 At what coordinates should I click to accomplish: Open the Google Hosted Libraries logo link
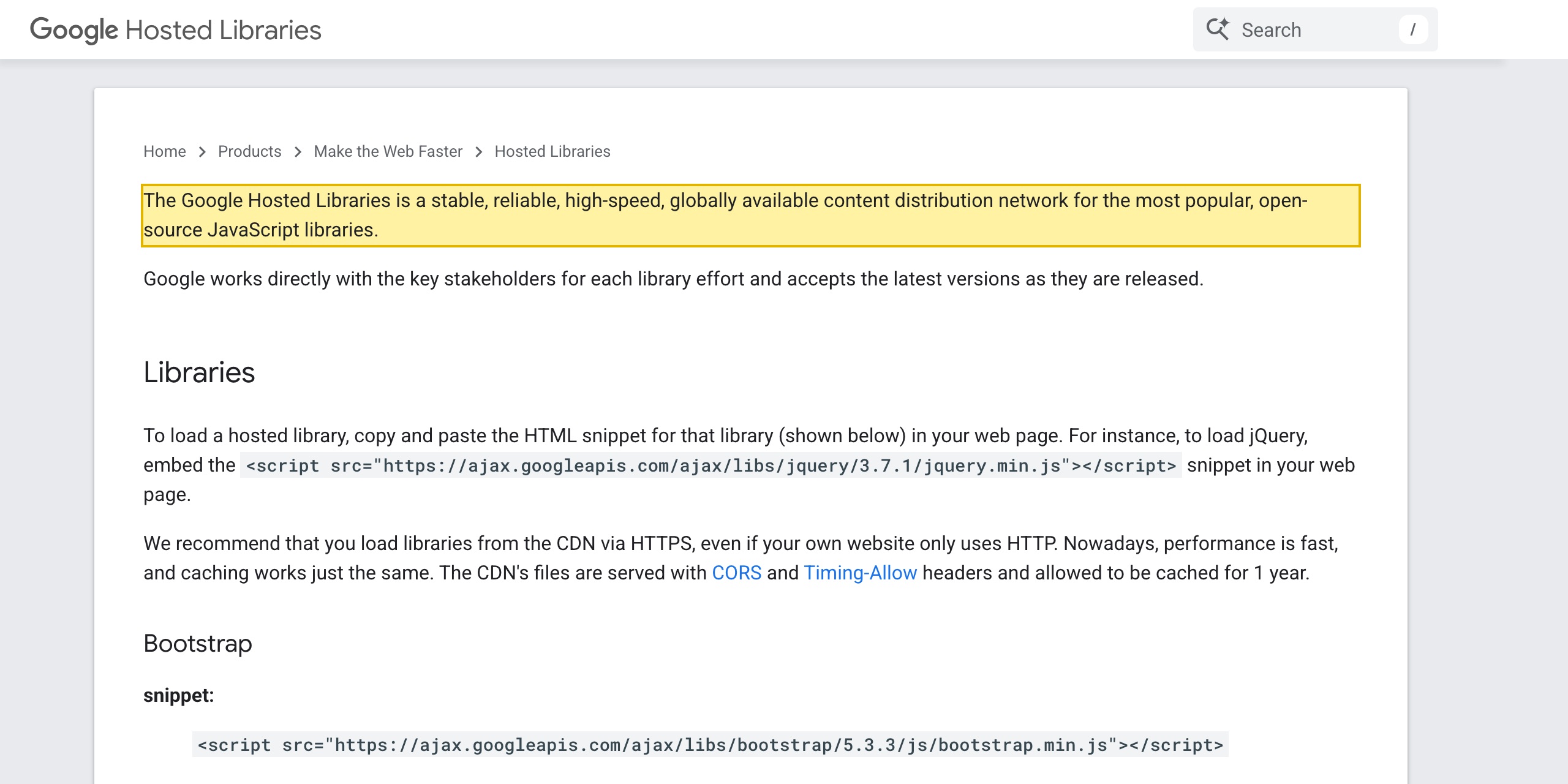click(x=175, y=30)
